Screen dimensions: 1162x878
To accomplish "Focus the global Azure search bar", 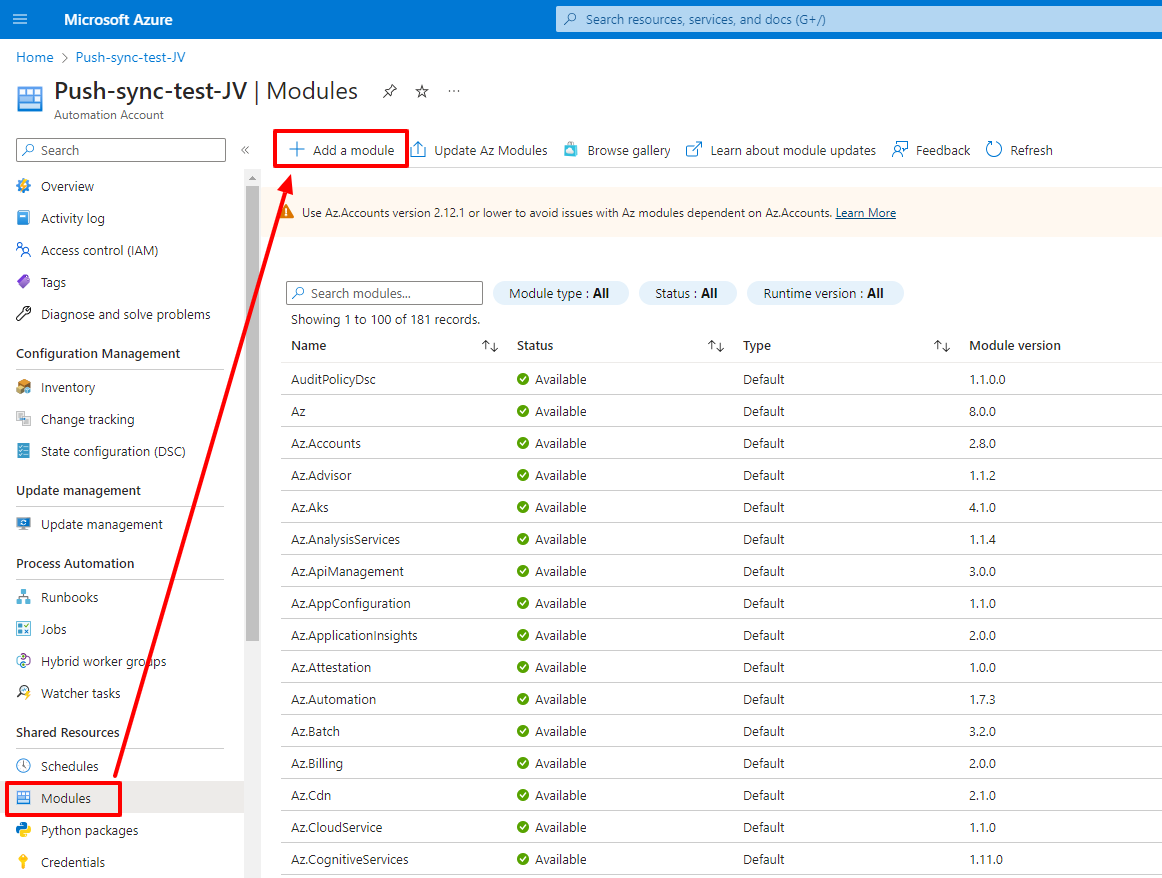I will click(x=859, y=19).
